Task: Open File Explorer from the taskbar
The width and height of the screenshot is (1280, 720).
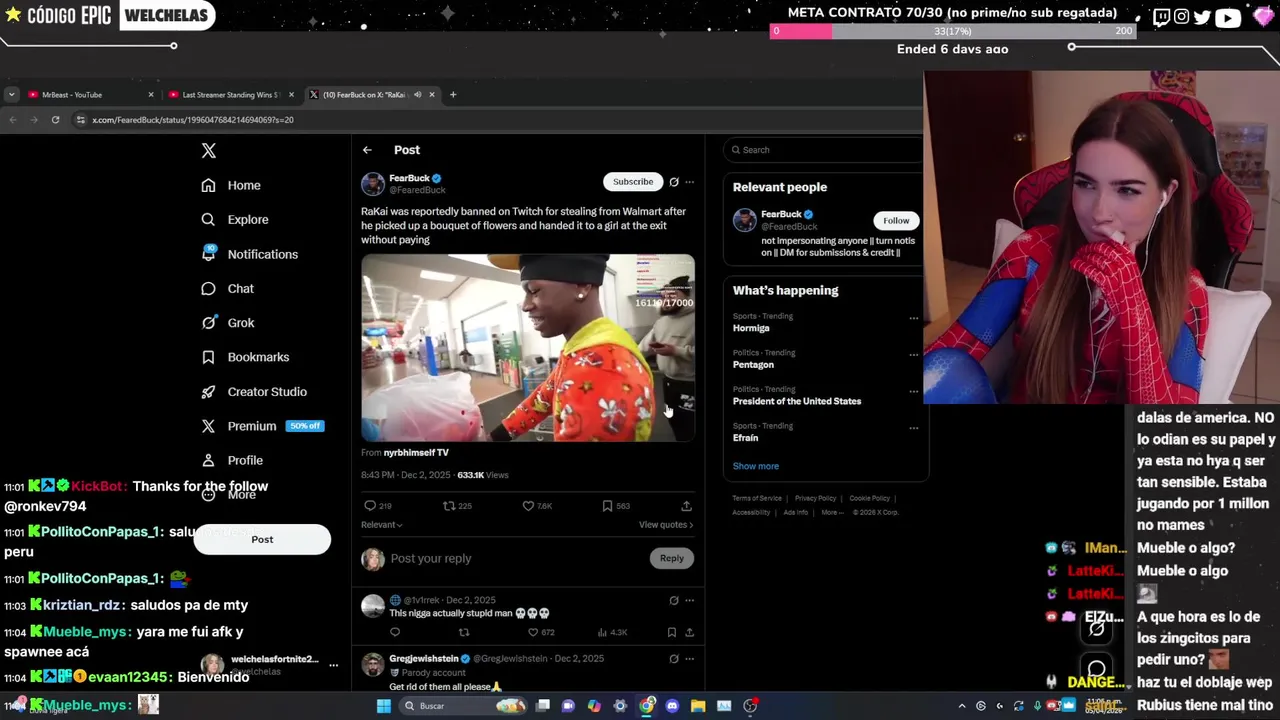Action: coord(698,706)
